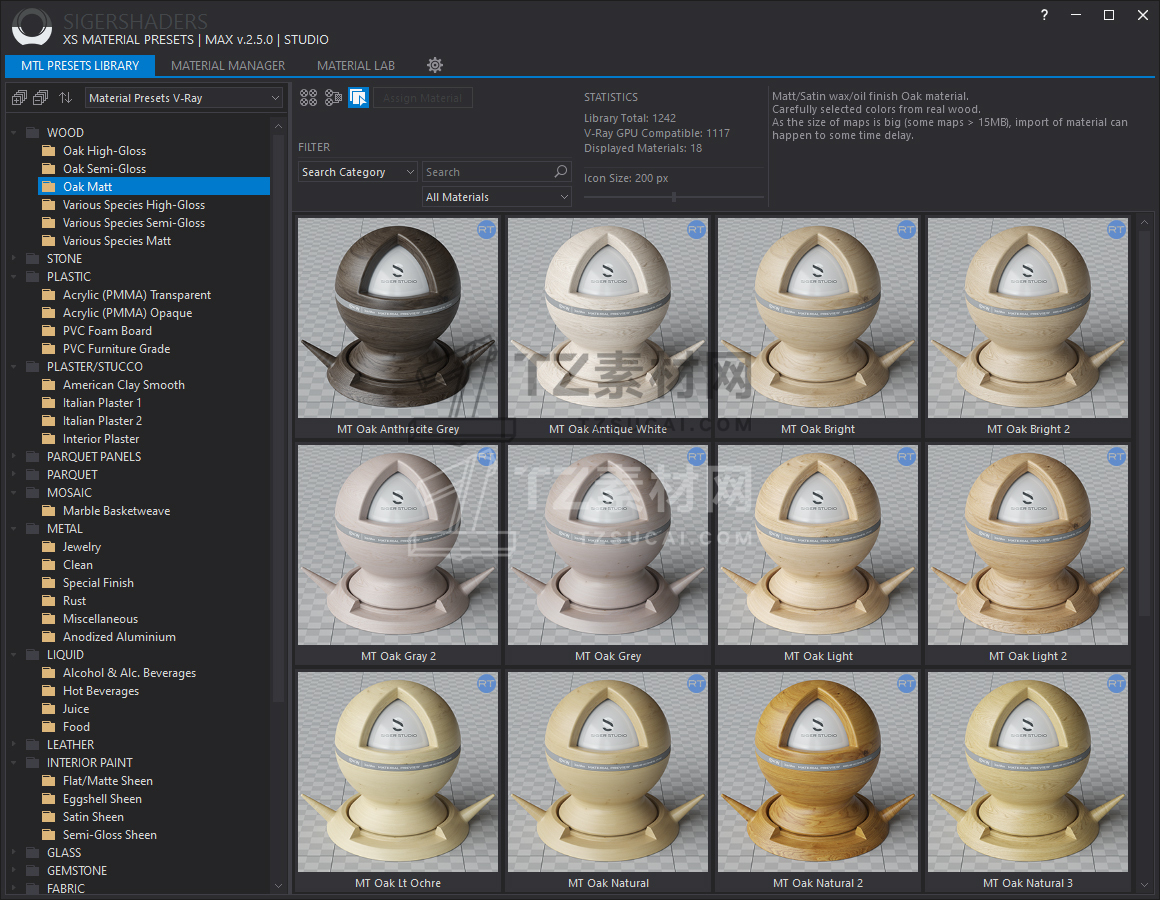Screen dimensions: 1160x900
Task: Open the Material Presets V-Ray dropdown
Action: pyautogui.click(x=183, y=98)
